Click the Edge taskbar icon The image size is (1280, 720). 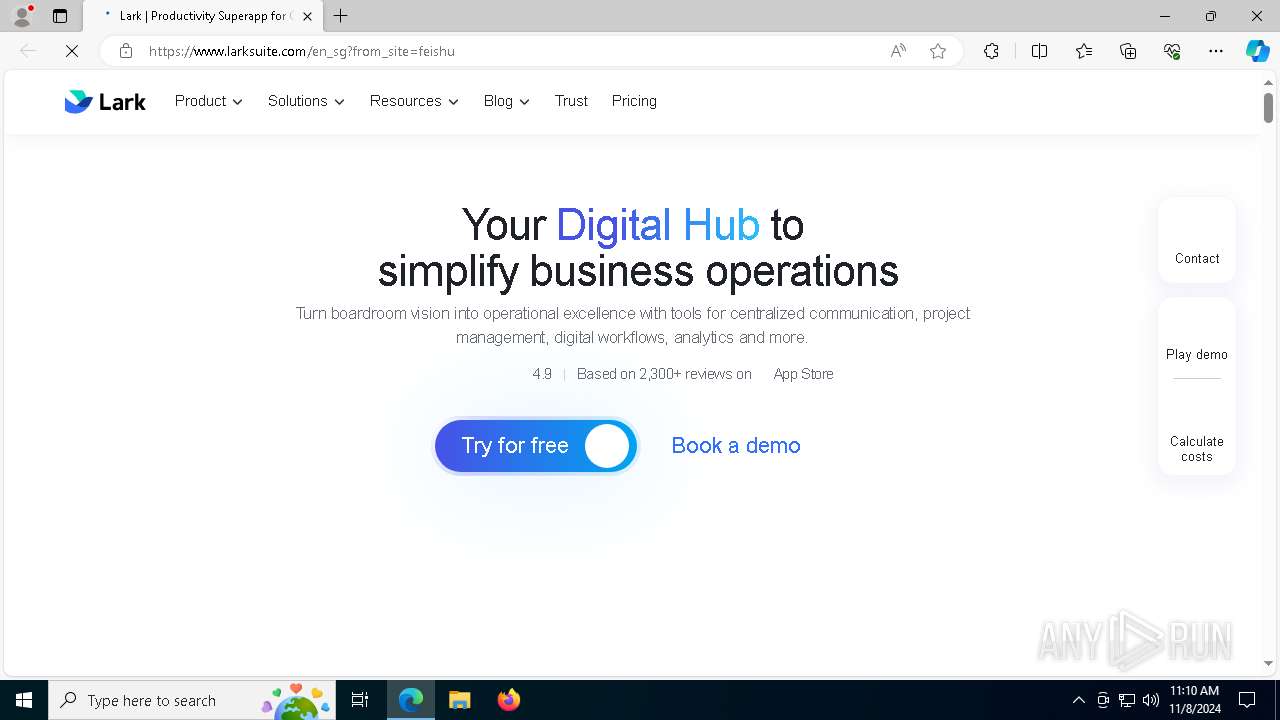pyautogui.click(x=411, y=700)
